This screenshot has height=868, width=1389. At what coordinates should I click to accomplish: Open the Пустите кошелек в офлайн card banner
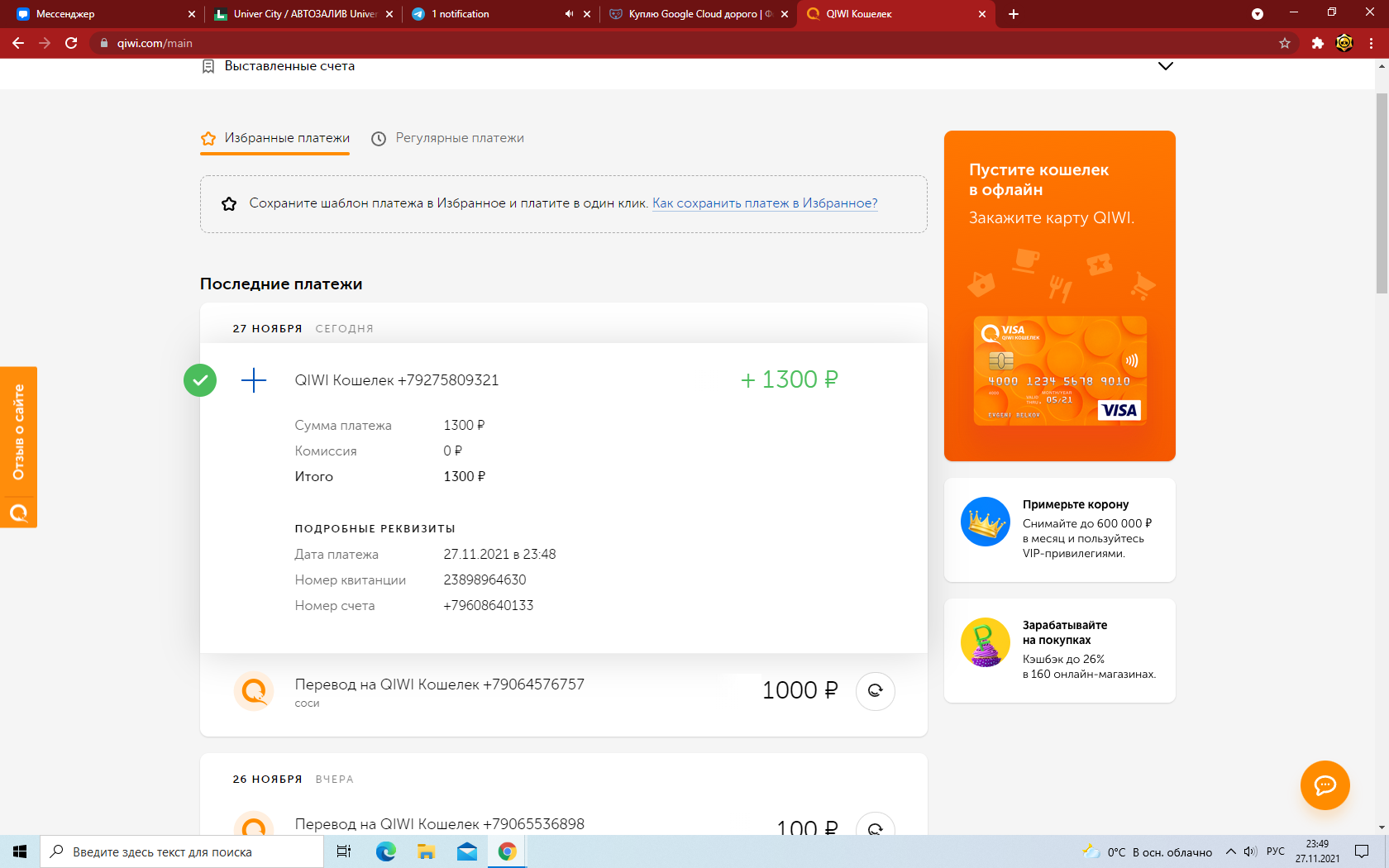[1060, 296]
